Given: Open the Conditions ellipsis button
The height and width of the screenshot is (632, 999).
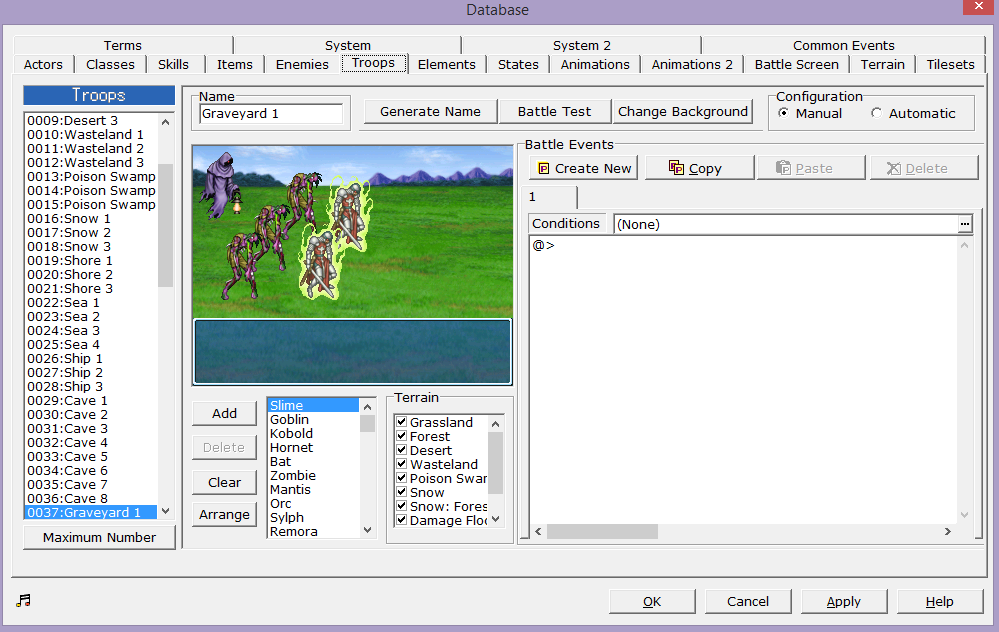Looking at the screenshot, I should pyautogui.click(x=965, y=224).
